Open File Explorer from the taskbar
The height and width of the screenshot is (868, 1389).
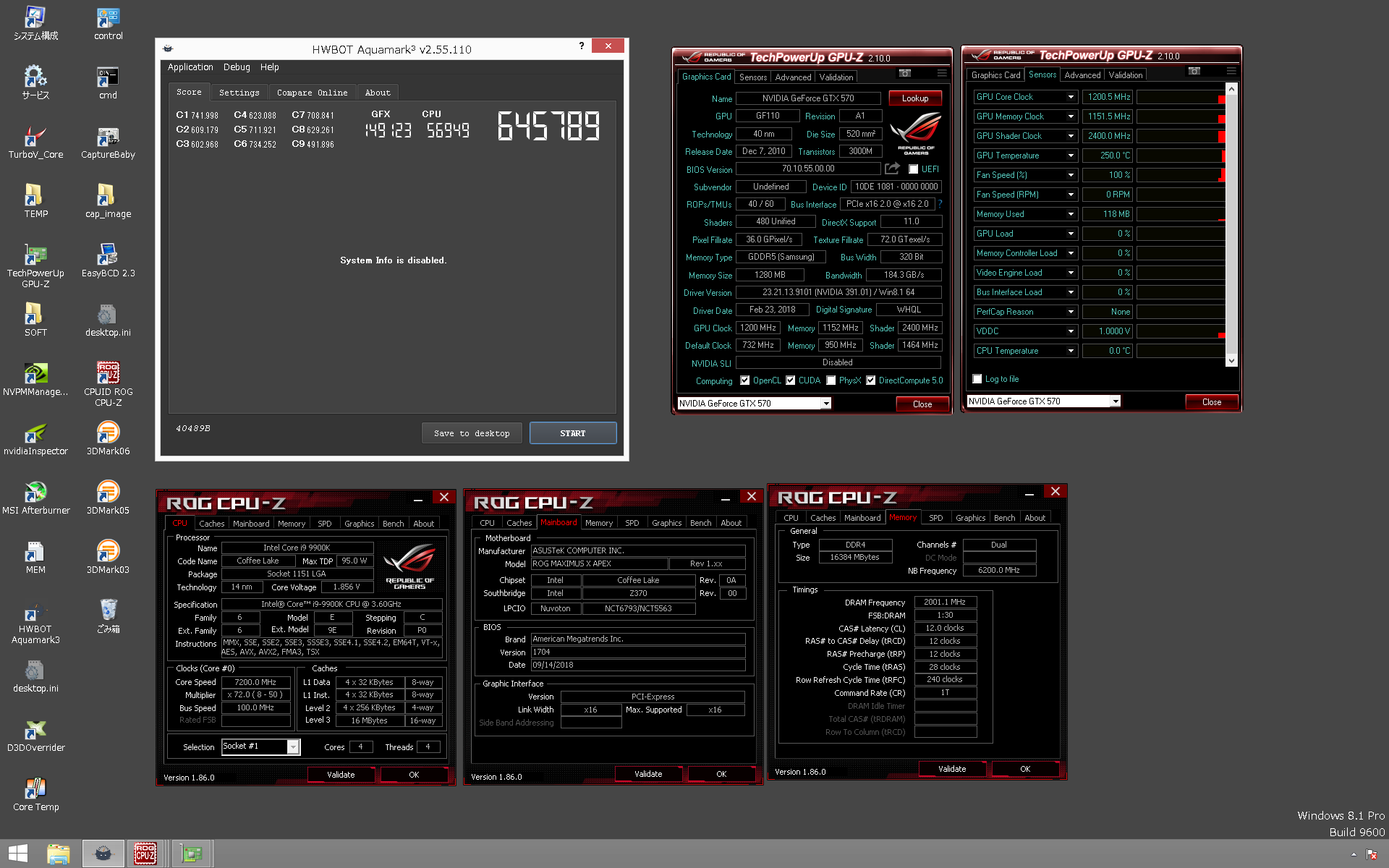pos(59,854)
